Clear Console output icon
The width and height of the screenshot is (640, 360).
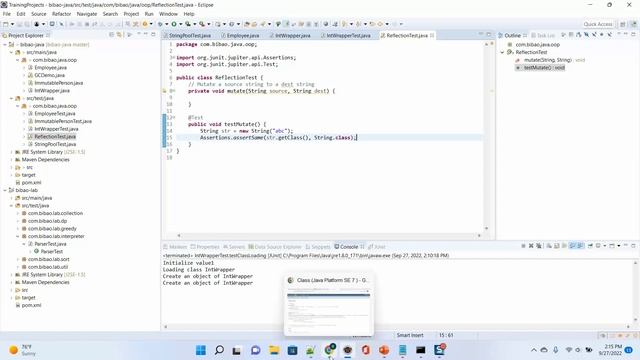pyautogui.click(x=549, y=246)
